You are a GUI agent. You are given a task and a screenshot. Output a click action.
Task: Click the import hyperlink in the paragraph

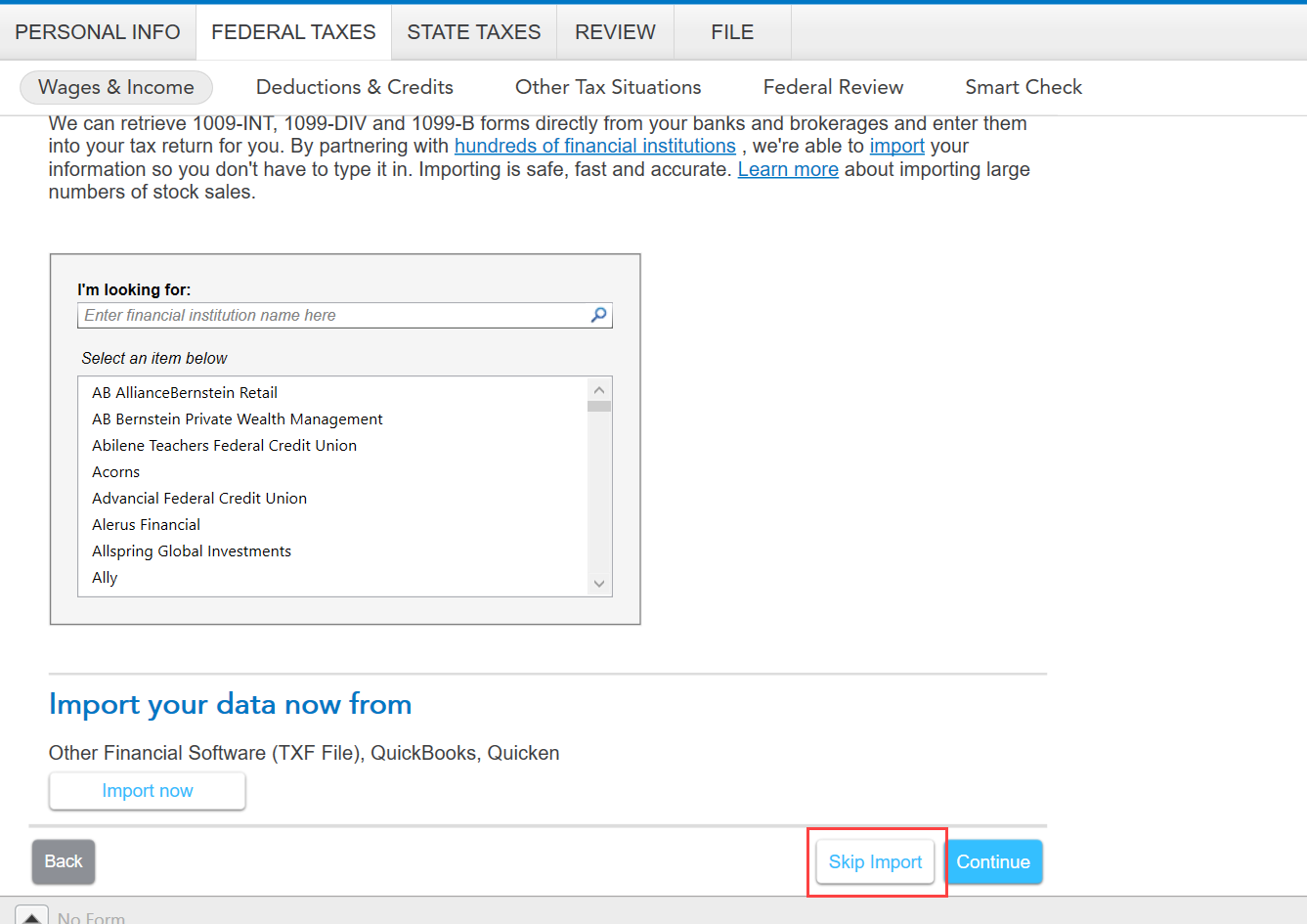click(897, 146)
